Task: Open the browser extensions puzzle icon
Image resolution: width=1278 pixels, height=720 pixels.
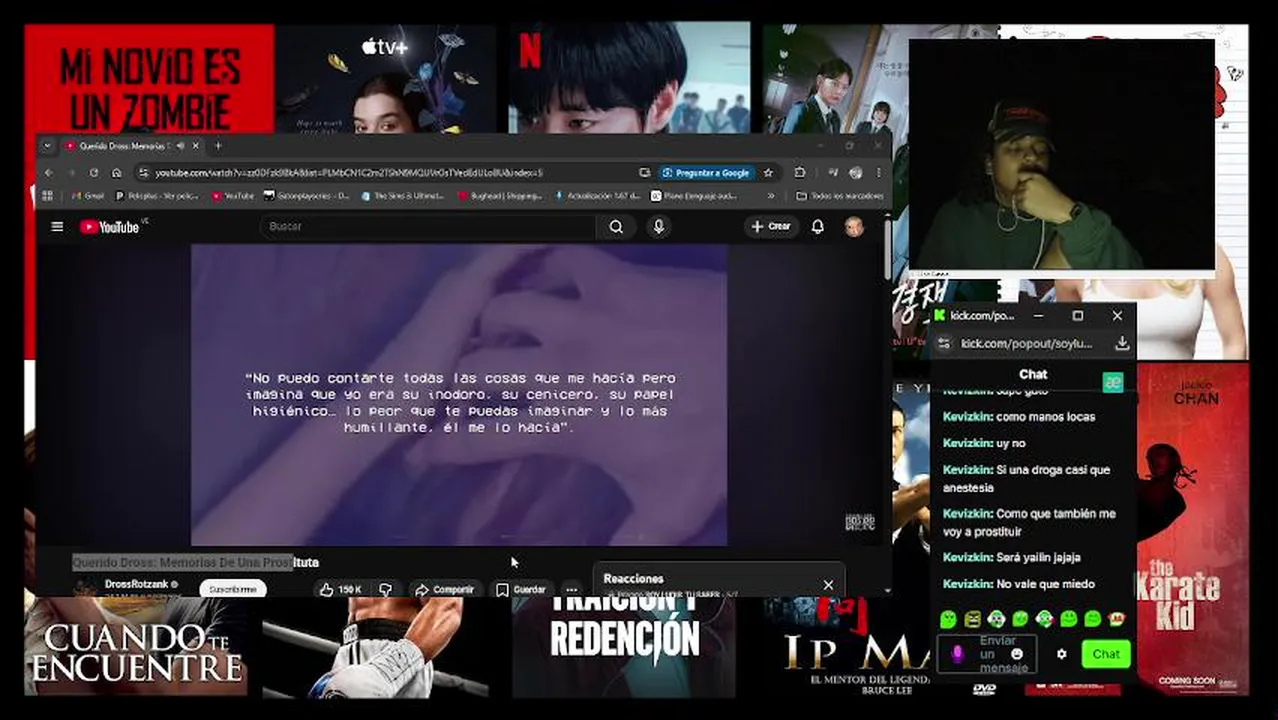Action: point(800,173)
